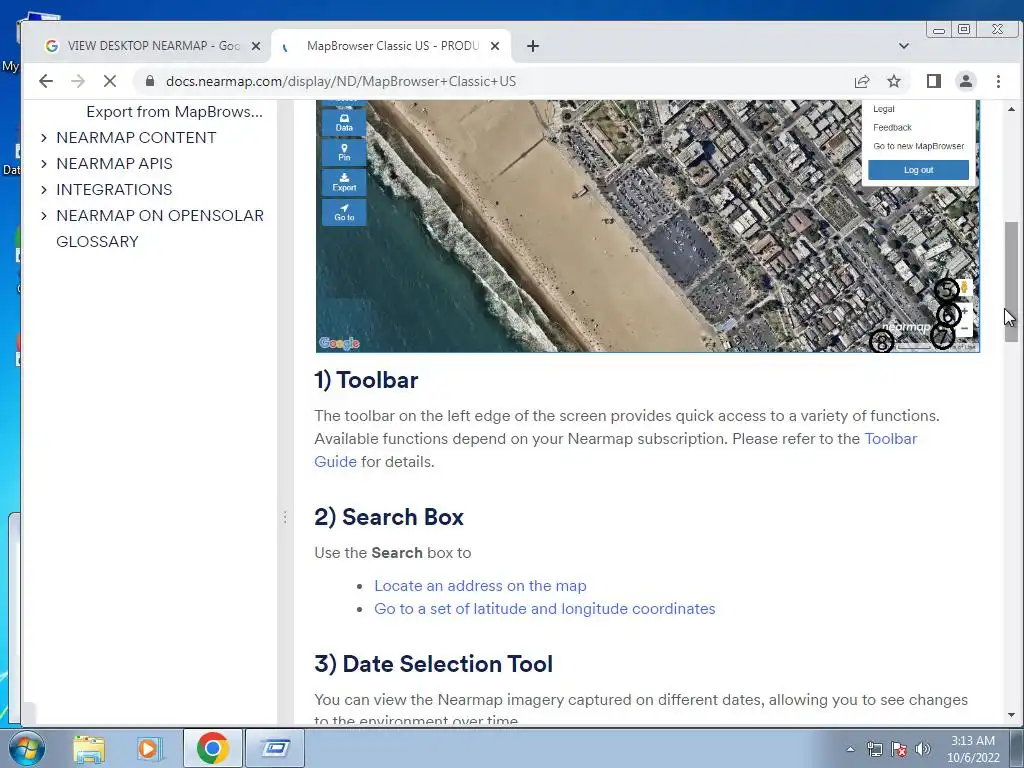The width and height of the screenshot is (1024, 768).
Task: Click Feedback in the map image menu
Action: coord(892,127)
